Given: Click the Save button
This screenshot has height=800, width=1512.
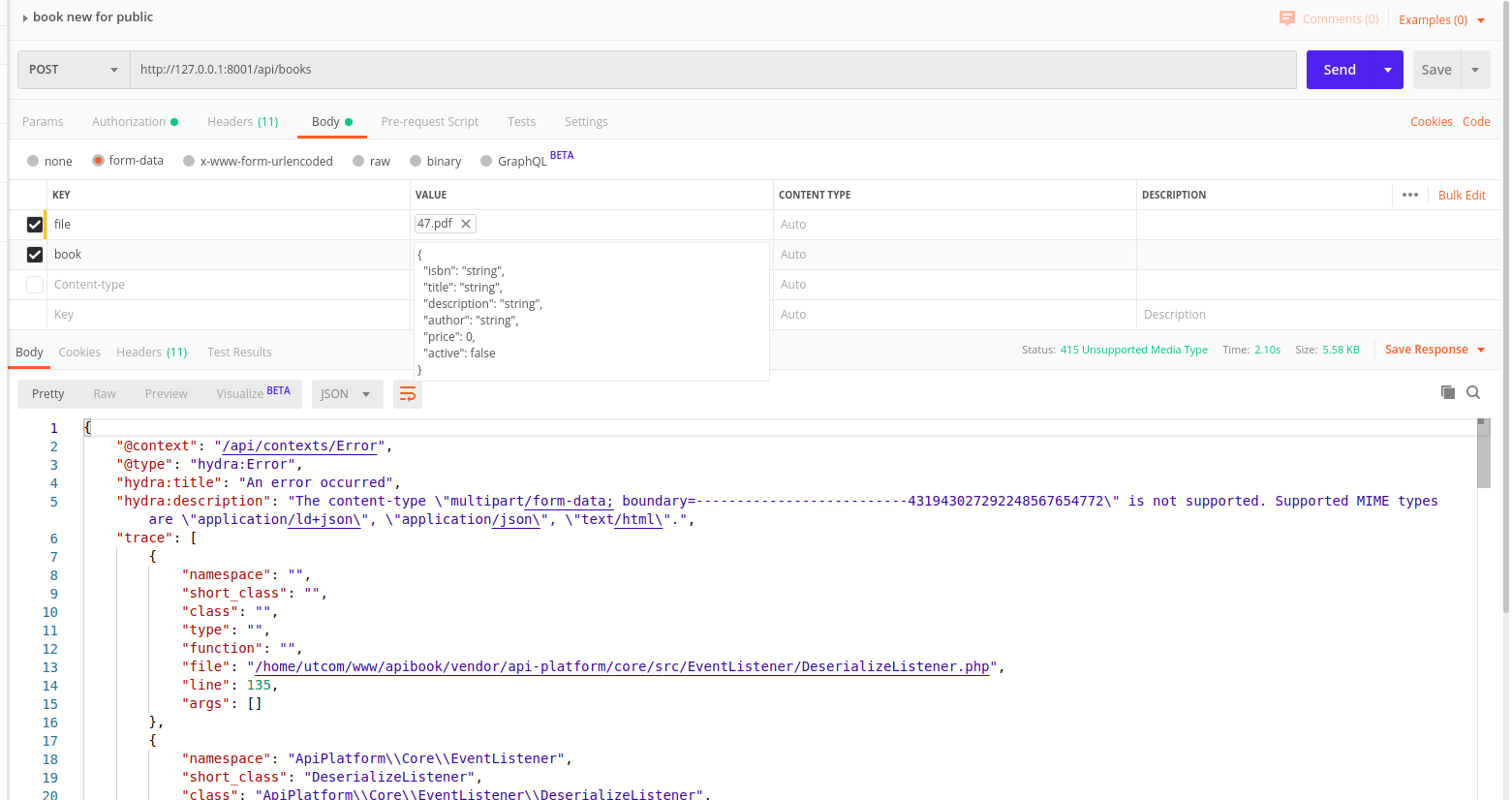Looking at the screenshot, I should point(1436,70).
